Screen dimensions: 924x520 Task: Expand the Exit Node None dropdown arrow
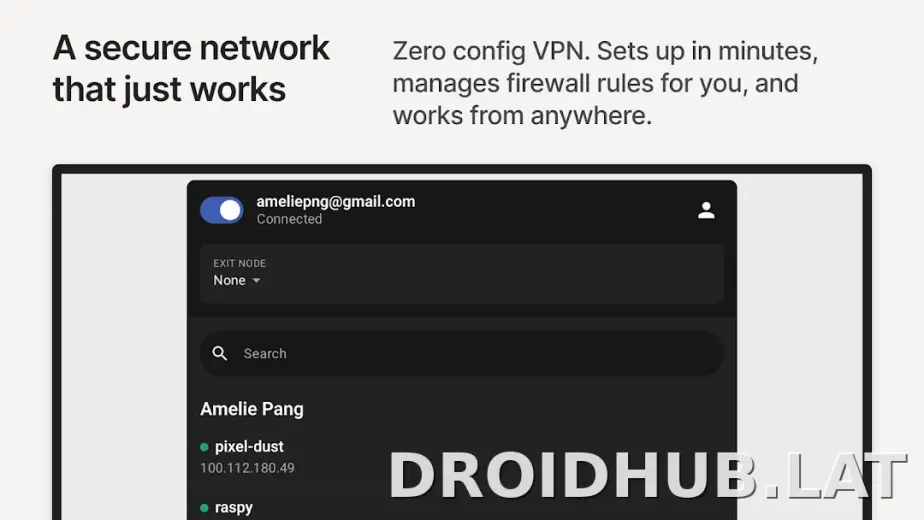256,281
